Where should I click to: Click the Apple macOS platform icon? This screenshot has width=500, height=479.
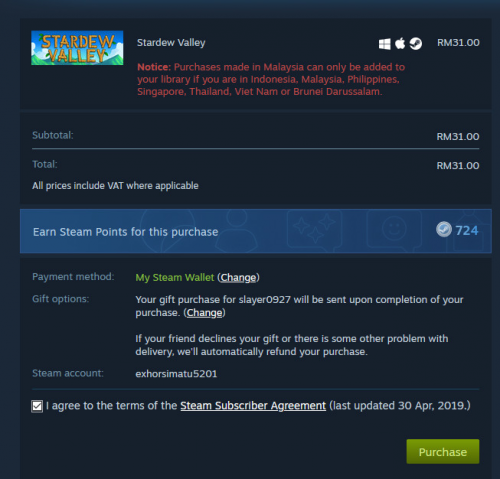coord(400,43)
